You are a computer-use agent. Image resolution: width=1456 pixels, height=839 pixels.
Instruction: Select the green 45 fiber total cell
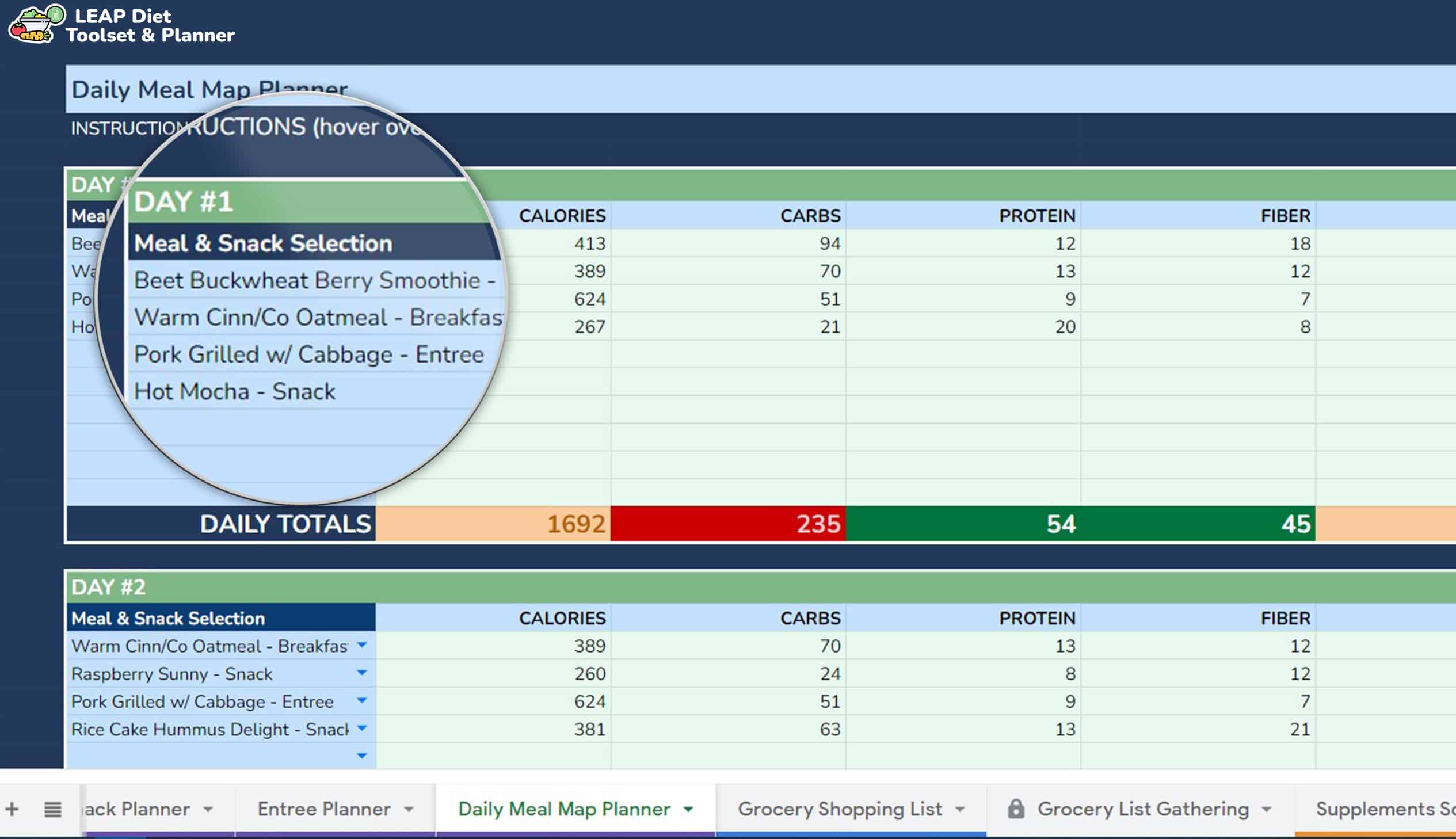tap(1198, 524)
